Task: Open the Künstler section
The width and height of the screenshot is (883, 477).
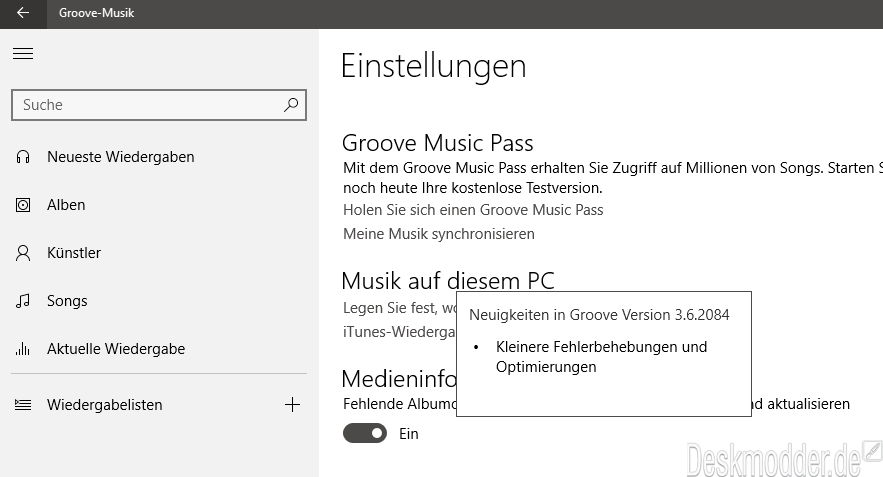Action: pyautogui.click(x=74, y=253)
